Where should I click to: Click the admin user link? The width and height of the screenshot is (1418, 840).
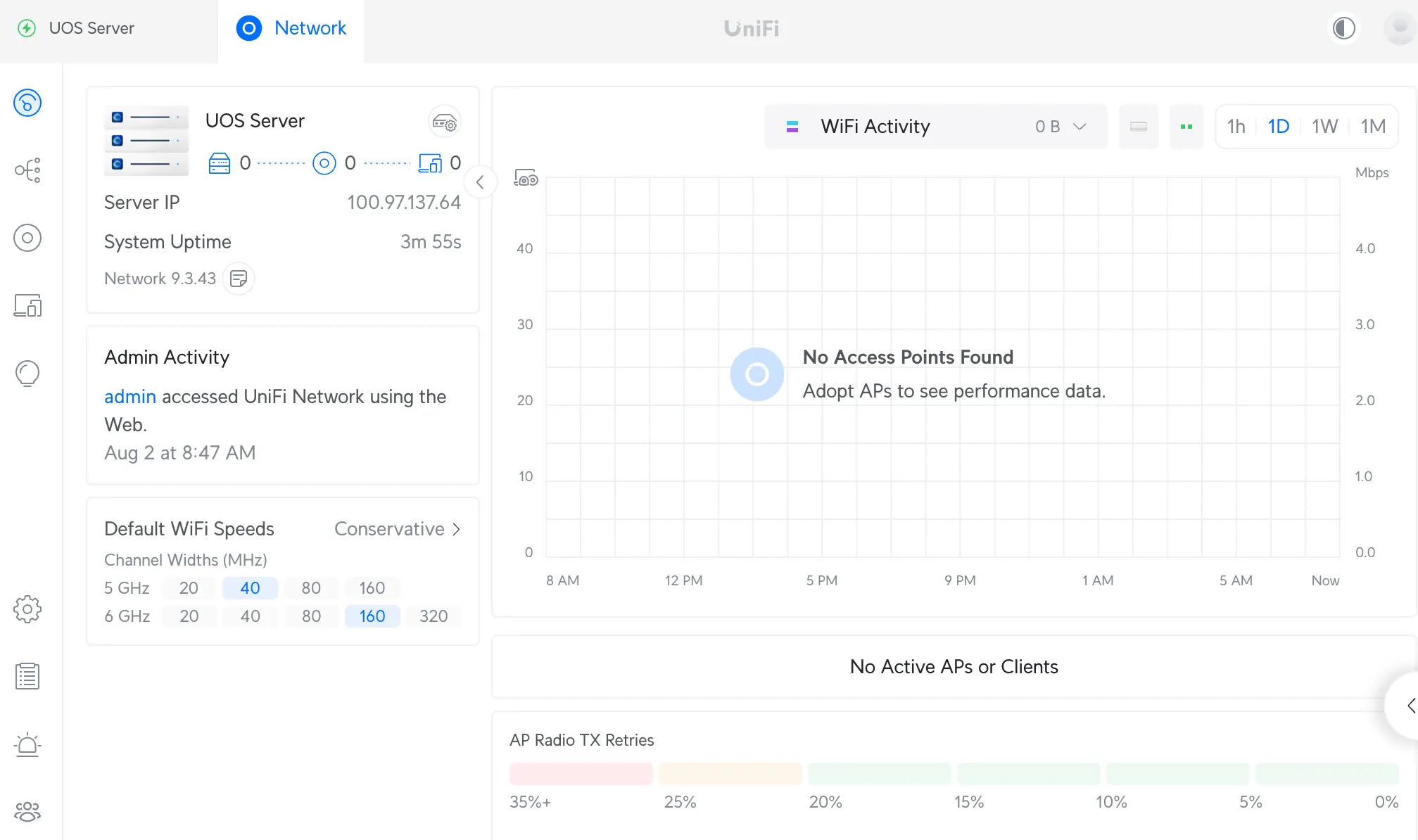[130, 397]
